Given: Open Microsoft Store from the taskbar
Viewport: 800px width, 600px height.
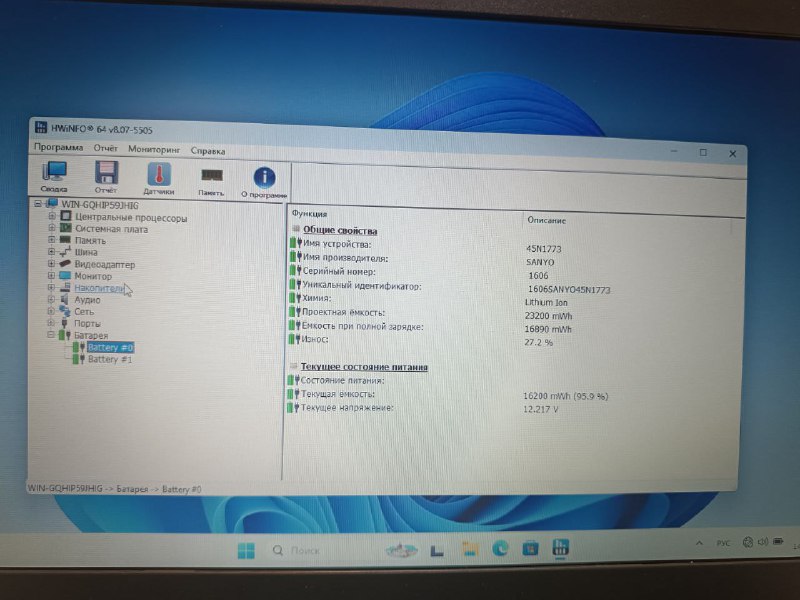Looking at the screenshot, I should coord(531,548).
